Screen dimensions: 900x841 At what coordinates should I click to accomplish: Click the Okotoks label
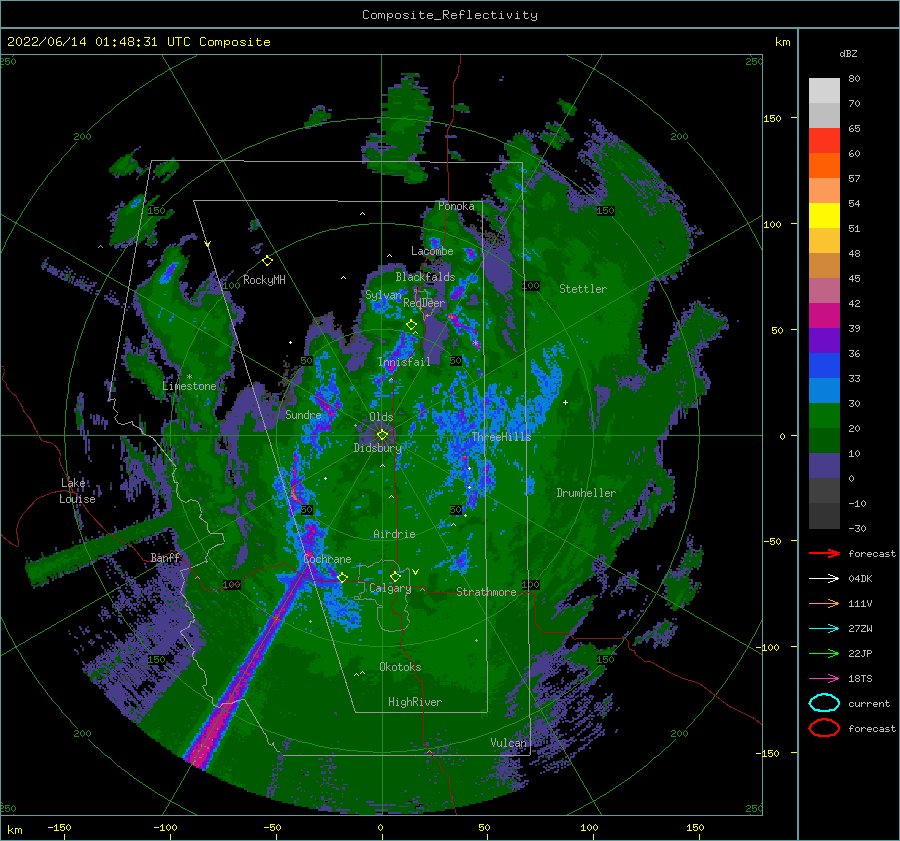click(400, 667)
